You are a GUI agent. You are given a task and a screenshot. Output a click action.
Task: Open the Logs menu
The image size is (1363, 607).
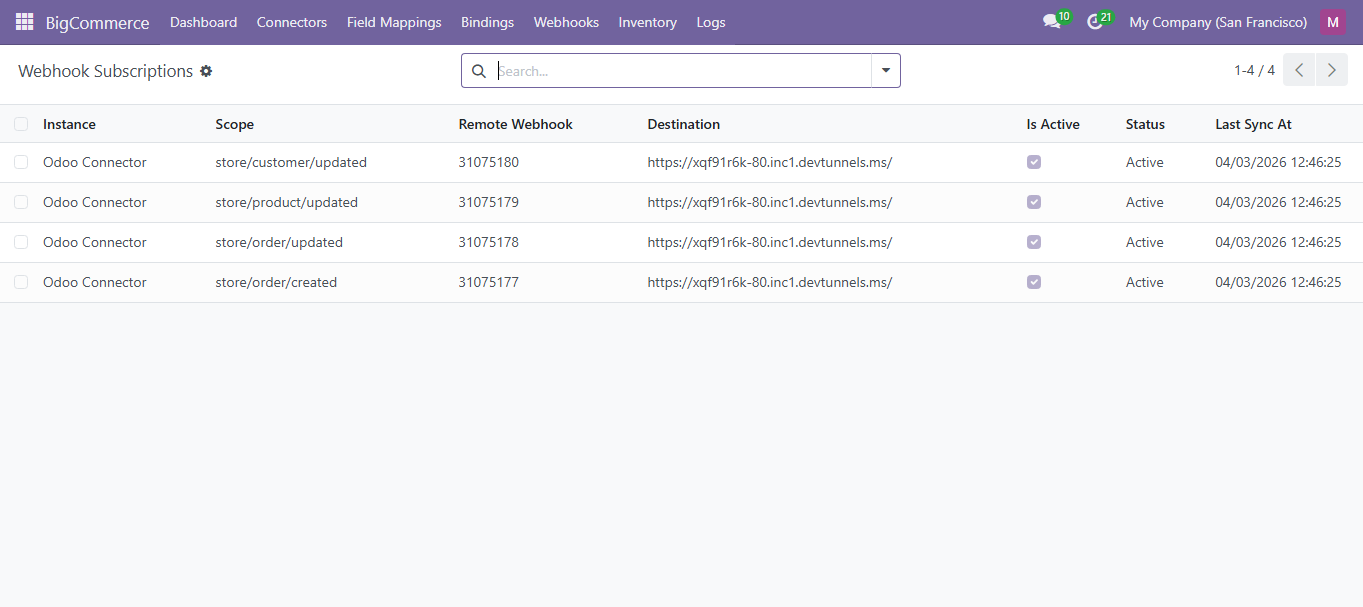[x=710, y=22]
